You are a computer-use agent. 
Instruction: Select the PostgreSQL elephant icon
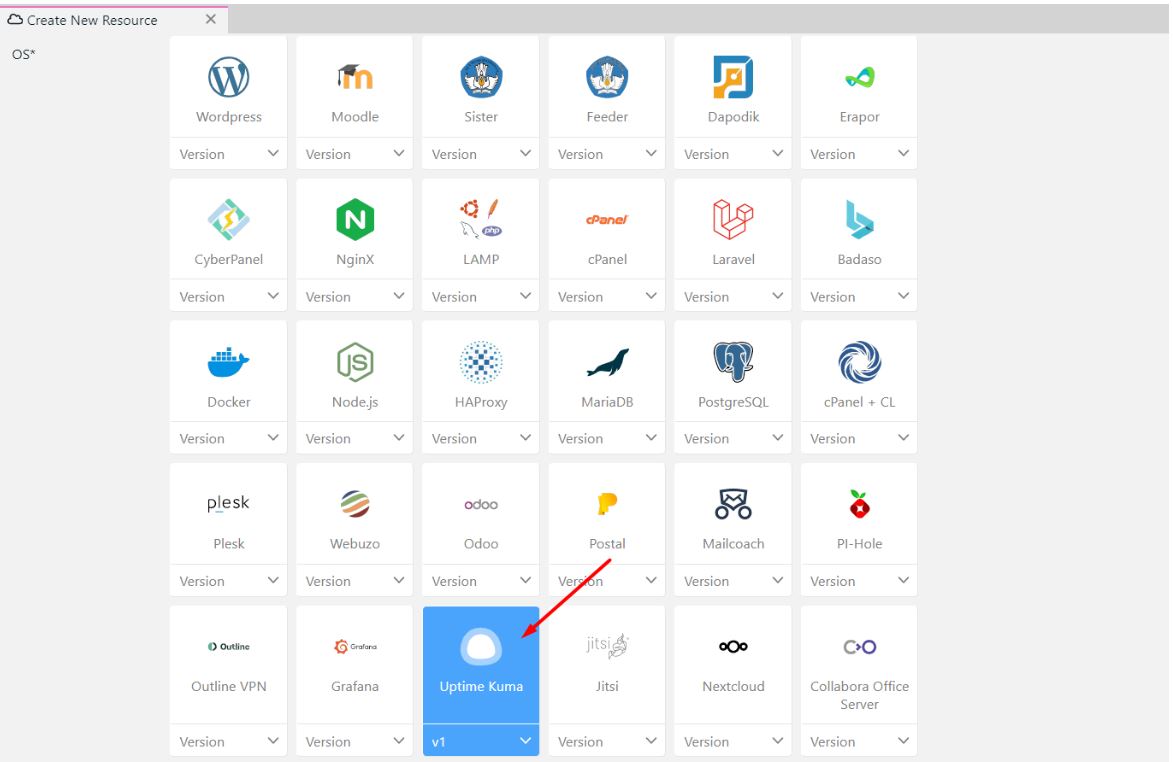point(732,362)
